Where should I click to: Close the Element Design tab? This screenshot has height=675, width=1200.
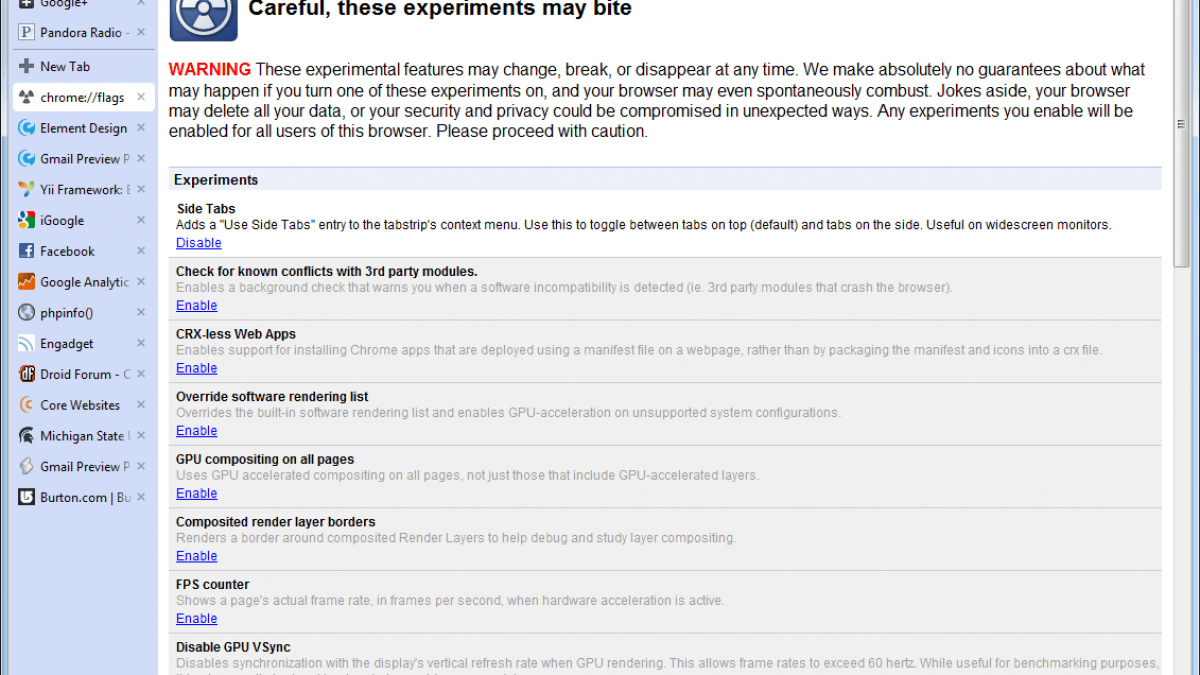click(141, 128)
